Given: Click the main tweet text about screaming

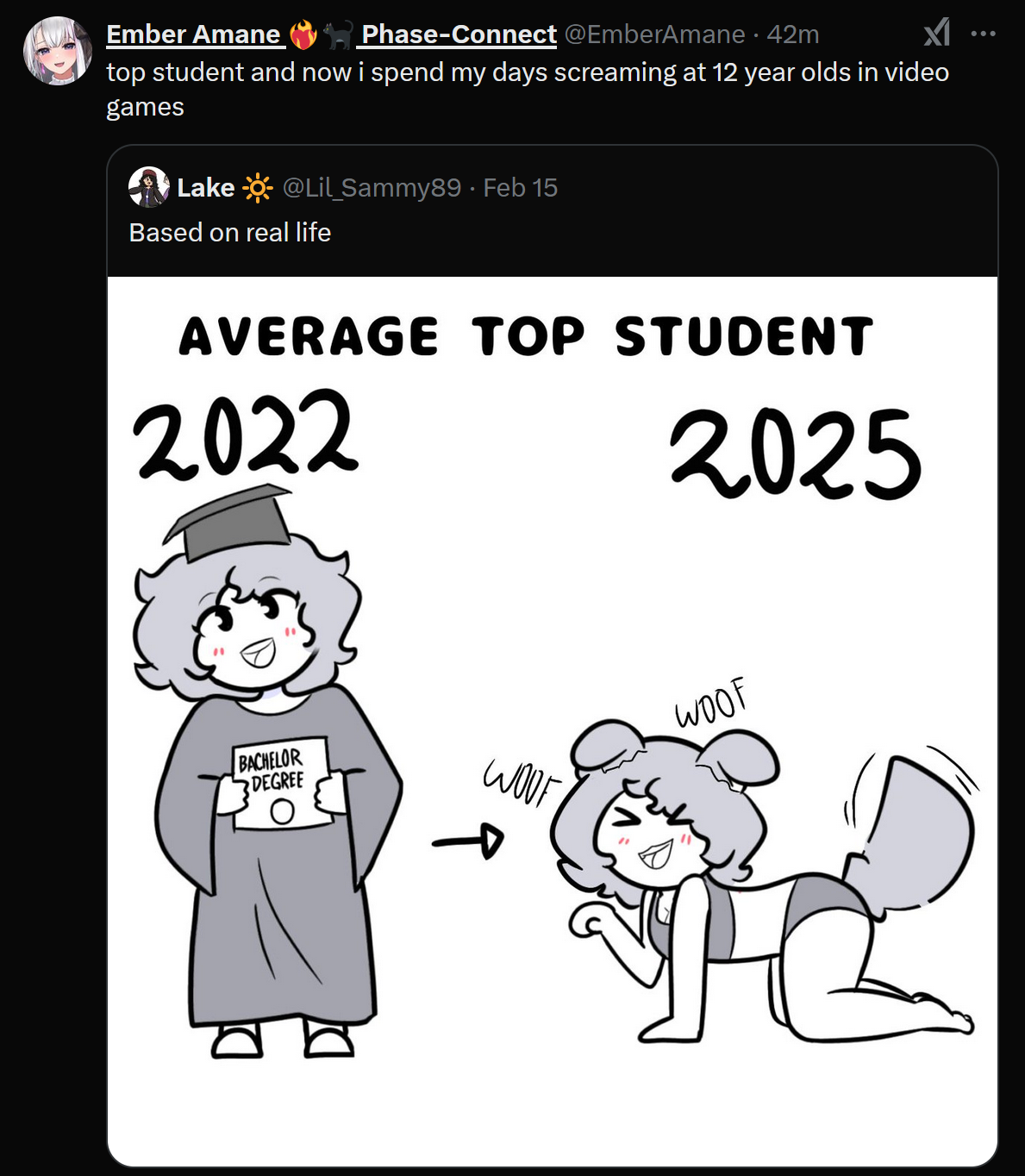Looking at the screenshot, I should coord(528,89).
